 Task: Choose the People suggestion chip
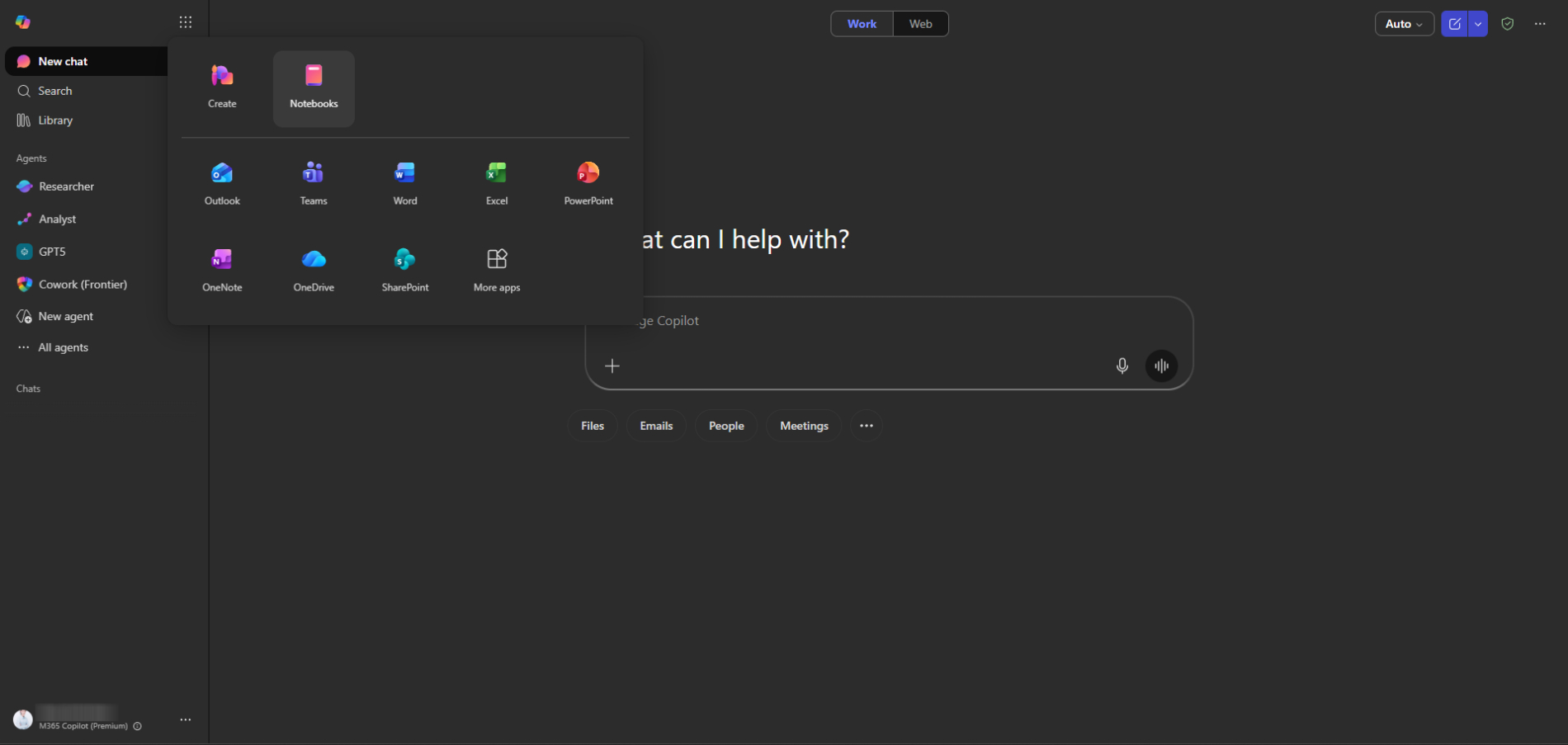pyautogui.click(x=726, y=426)
